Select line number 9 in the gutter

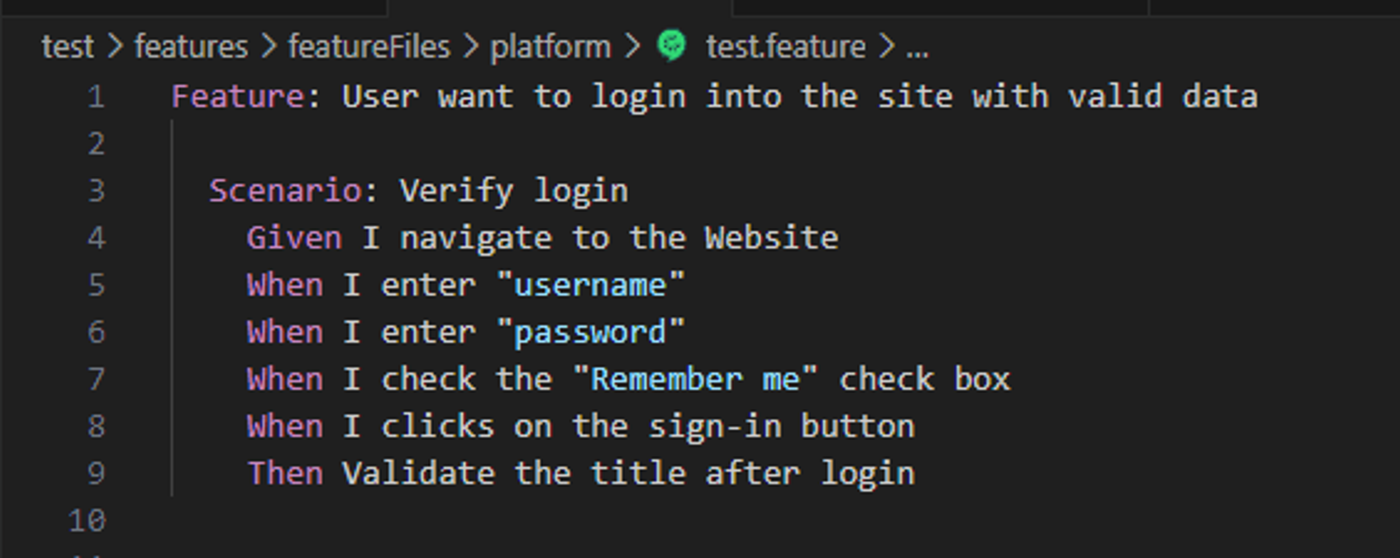tap(96, 473)
